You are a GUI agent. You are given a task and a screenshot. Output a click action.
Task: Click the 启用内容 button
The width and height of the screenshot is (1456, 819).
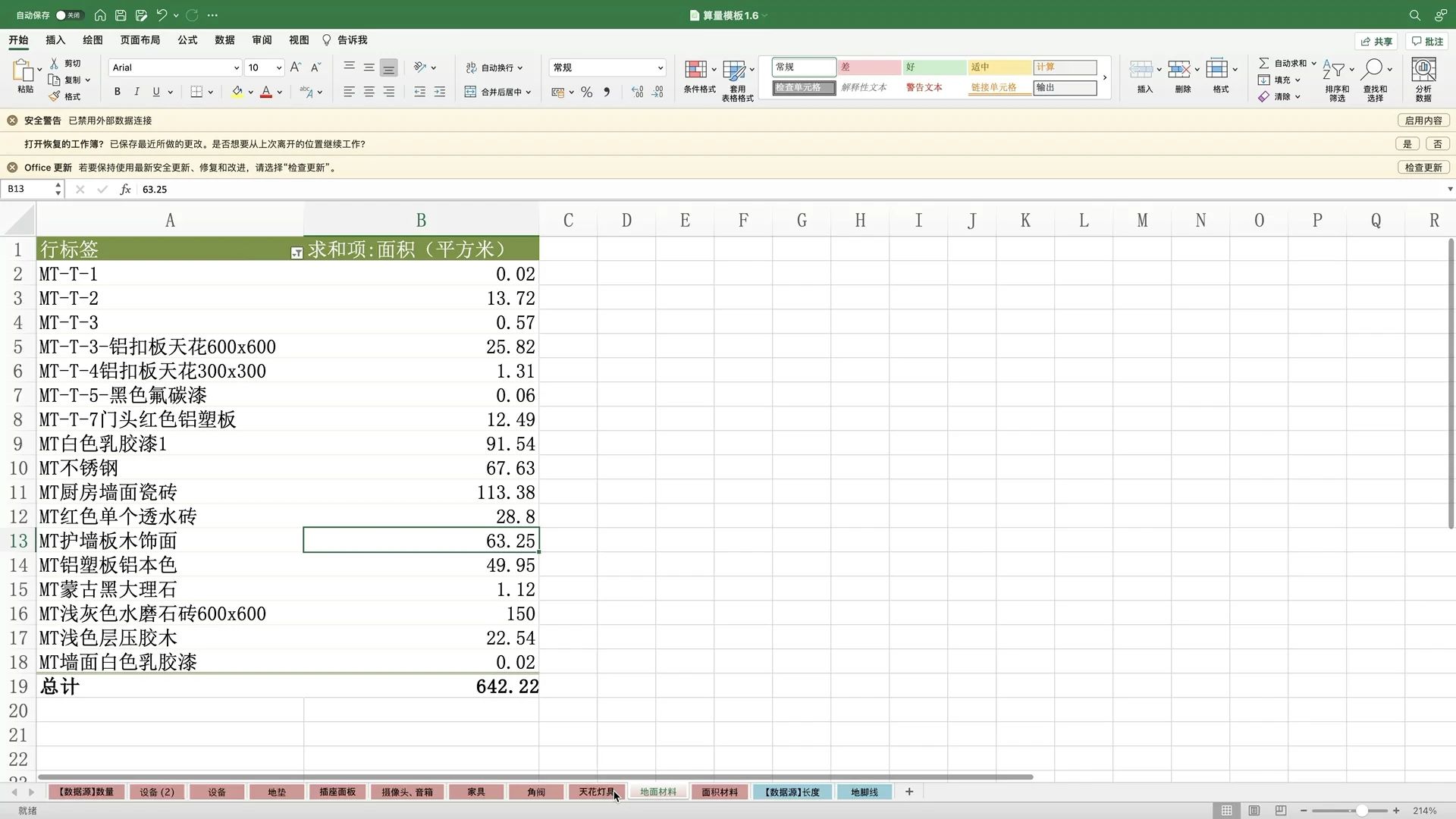(x=1423, y=121)
